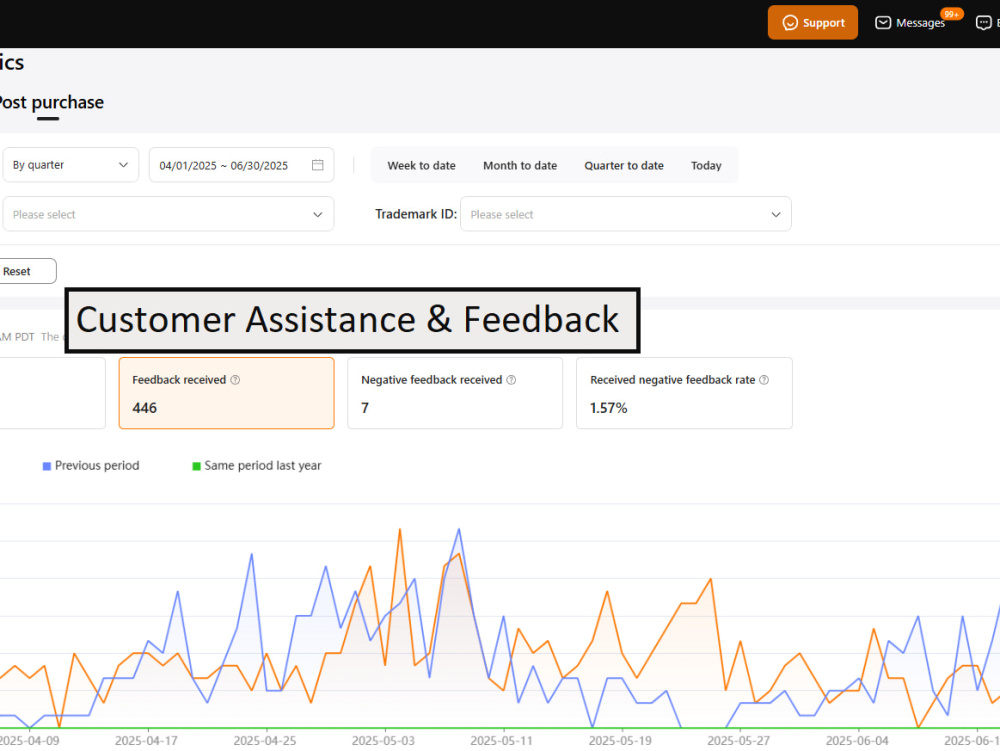Click the 1.57% rate value

coord(608,408)
